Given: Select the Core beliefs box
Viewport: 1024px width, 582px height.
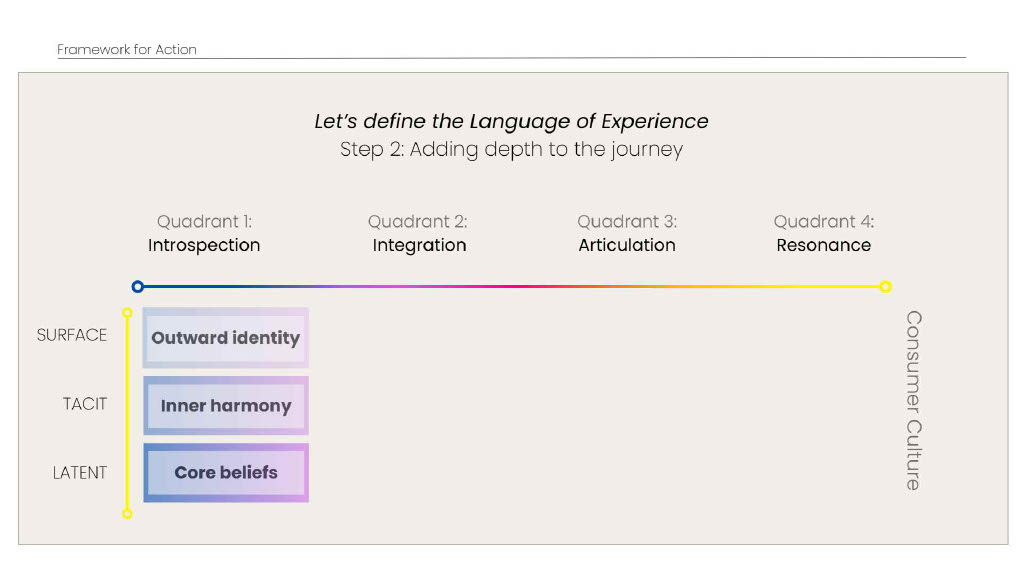Looking at the screenshot, I should pos(226,473).
